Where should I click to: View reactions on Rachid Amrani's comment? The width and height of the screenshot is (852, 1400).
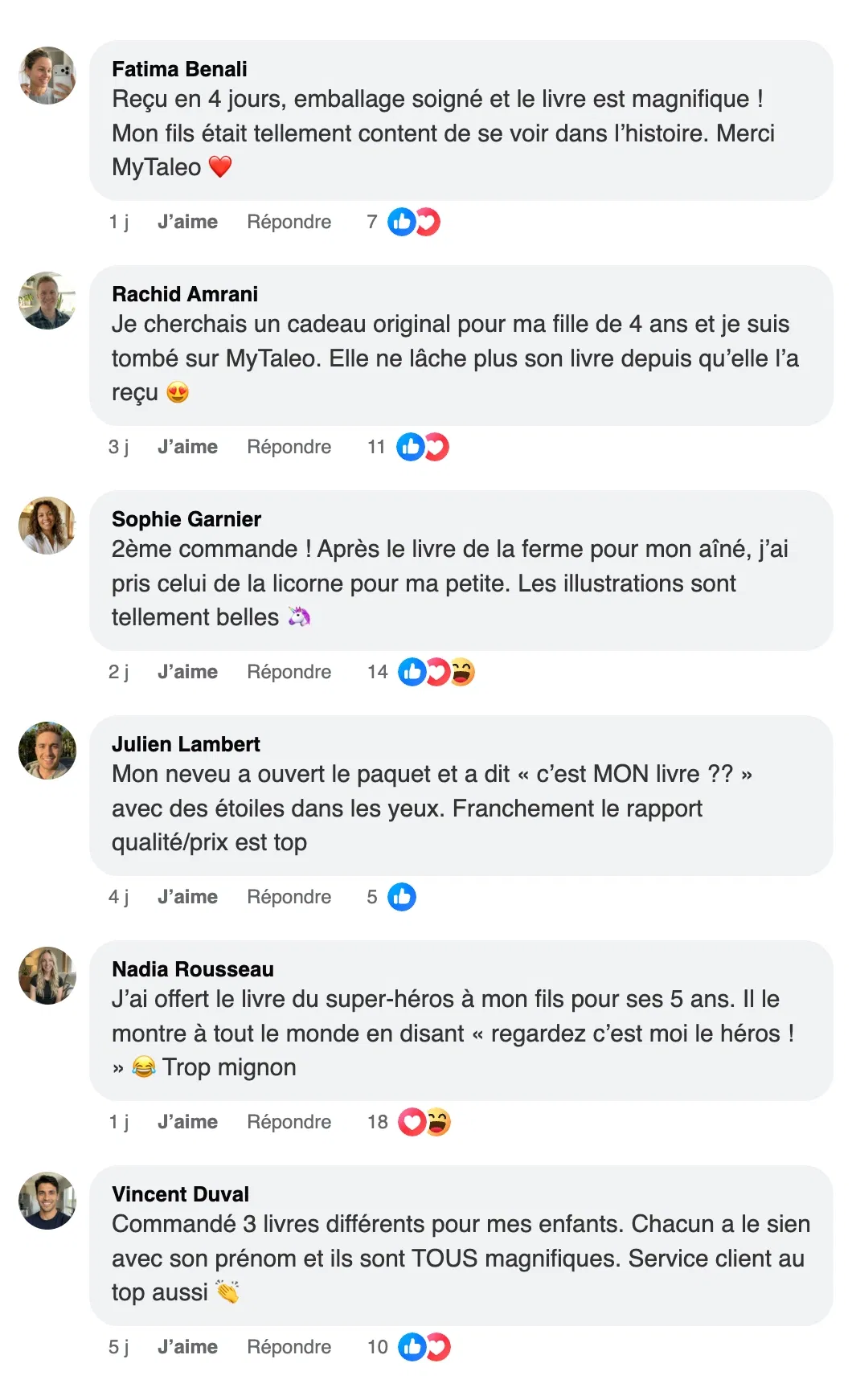[423, 447]
